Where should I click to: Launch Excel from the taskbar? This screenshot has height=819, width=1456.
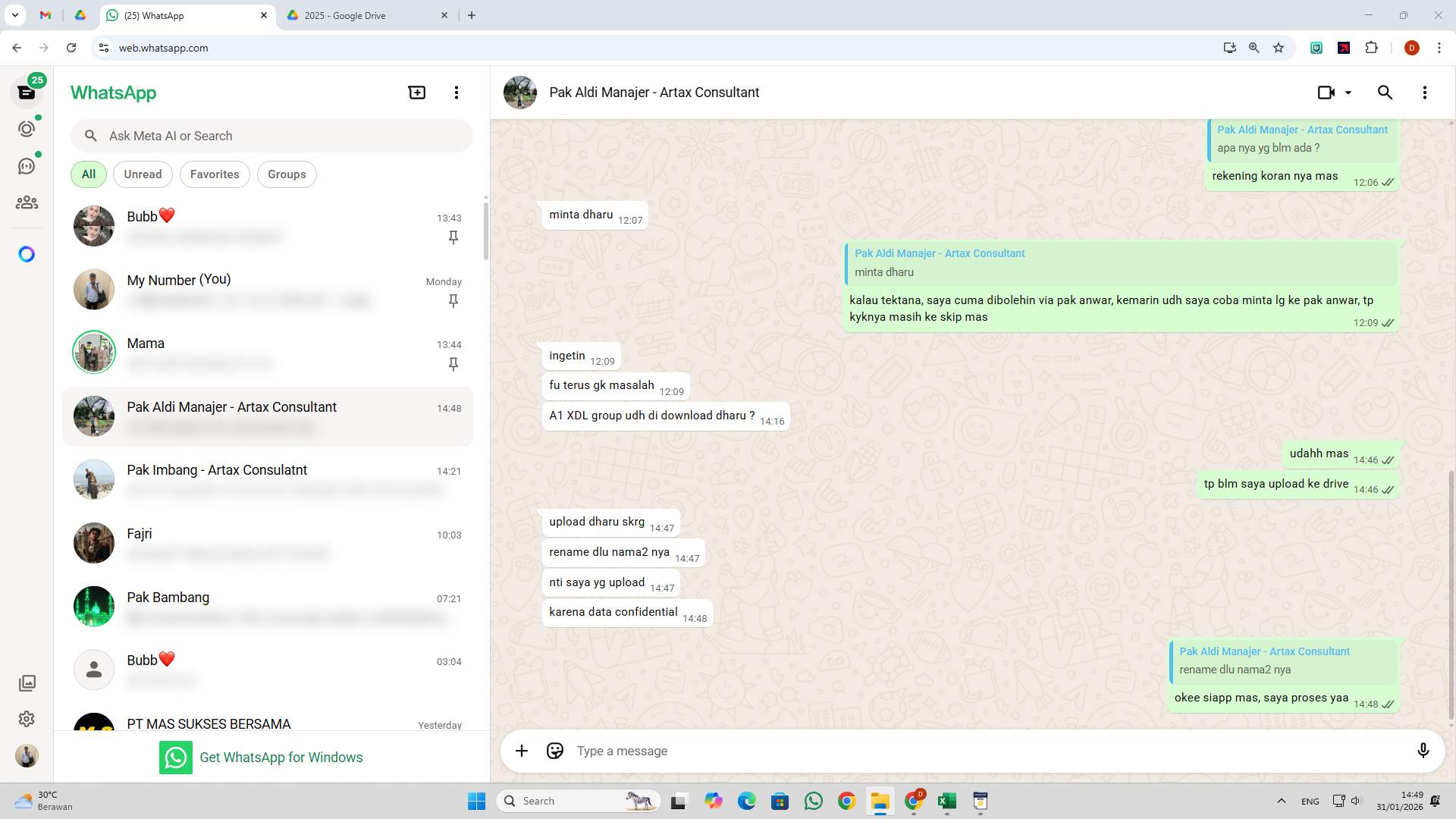pyautogui.click(x=946, y=802)
